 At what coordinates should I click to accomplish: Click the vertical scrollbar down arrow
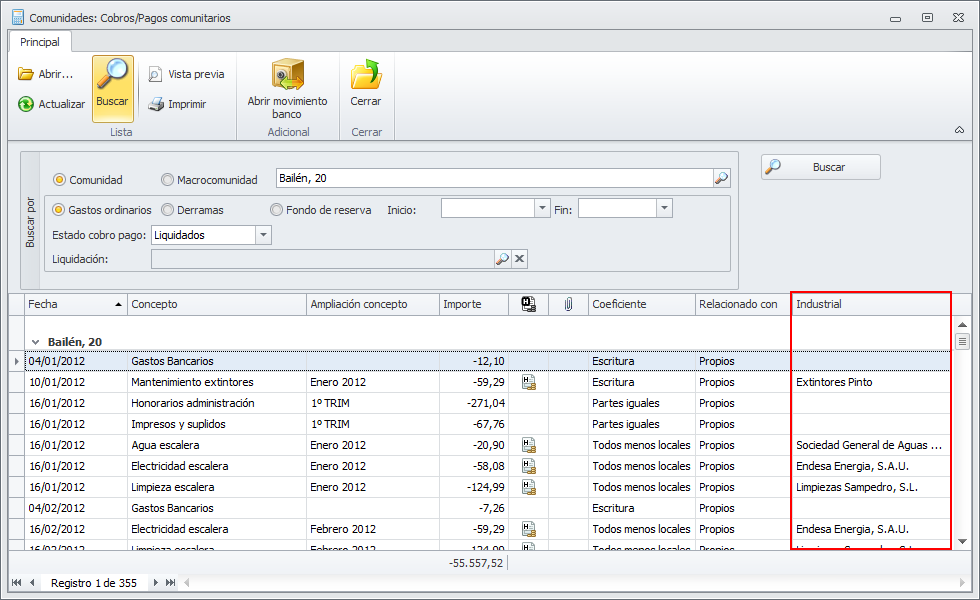tap(962, 541)
